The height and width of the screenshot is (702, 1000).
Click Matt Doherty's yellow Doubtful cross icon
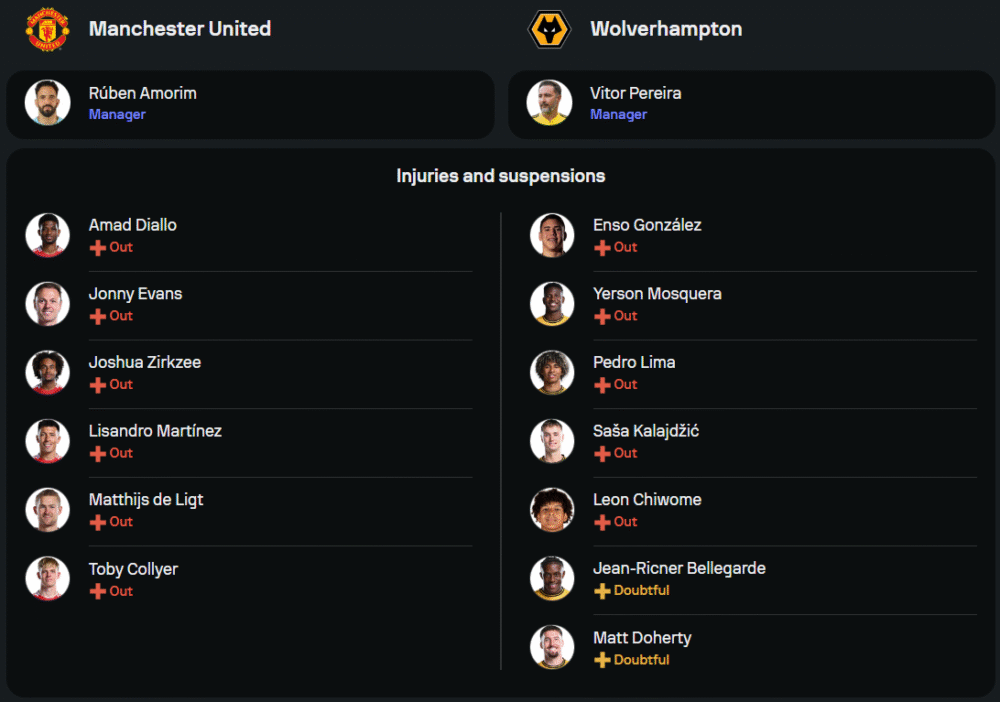[x=602, y=660]
